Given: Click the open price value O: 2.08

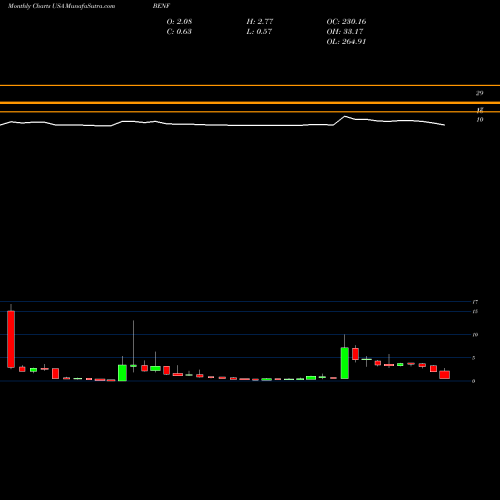Looking at the screenshot, I should [x=179, y=22].
